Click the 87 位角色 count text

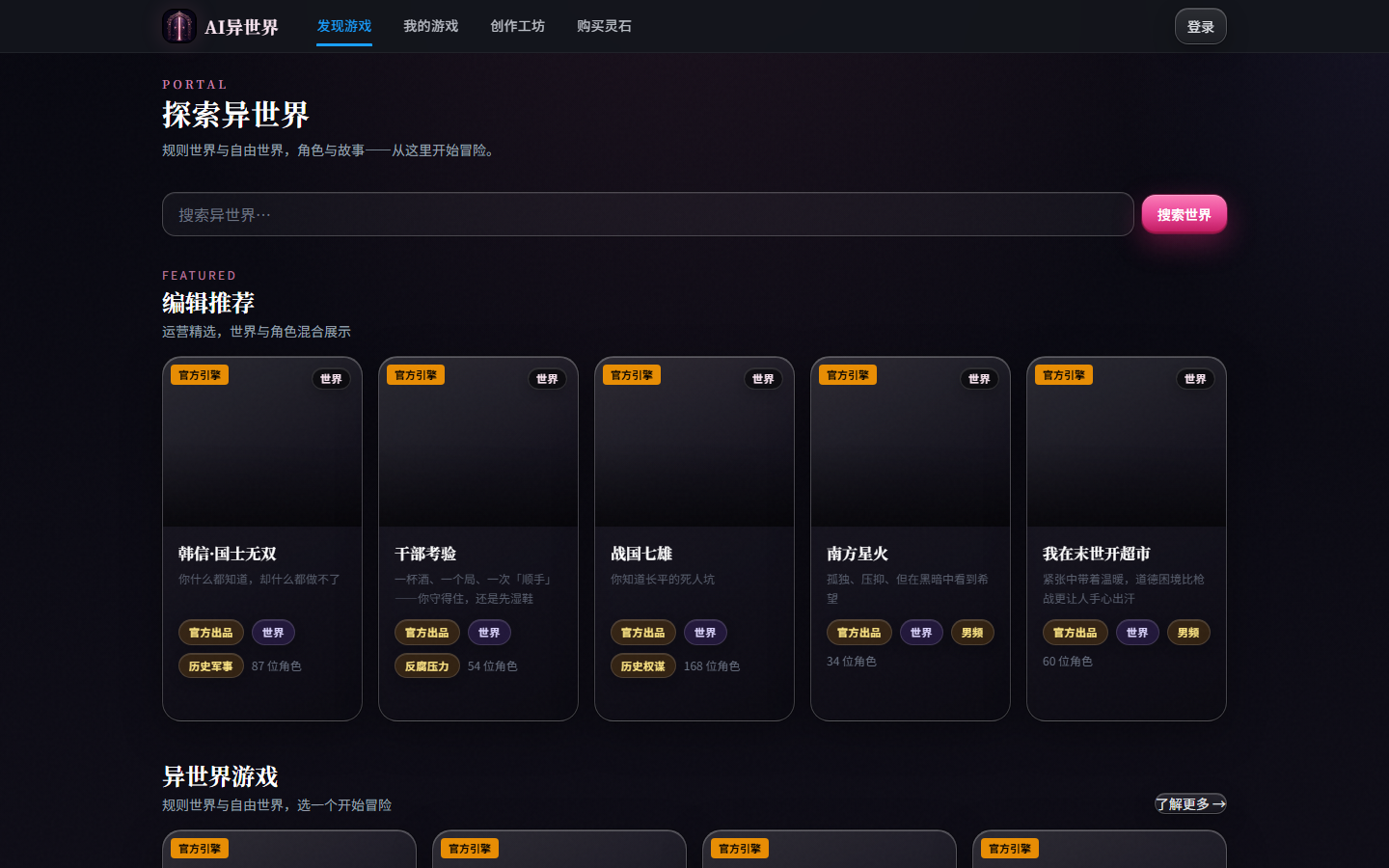coord(277,666)
